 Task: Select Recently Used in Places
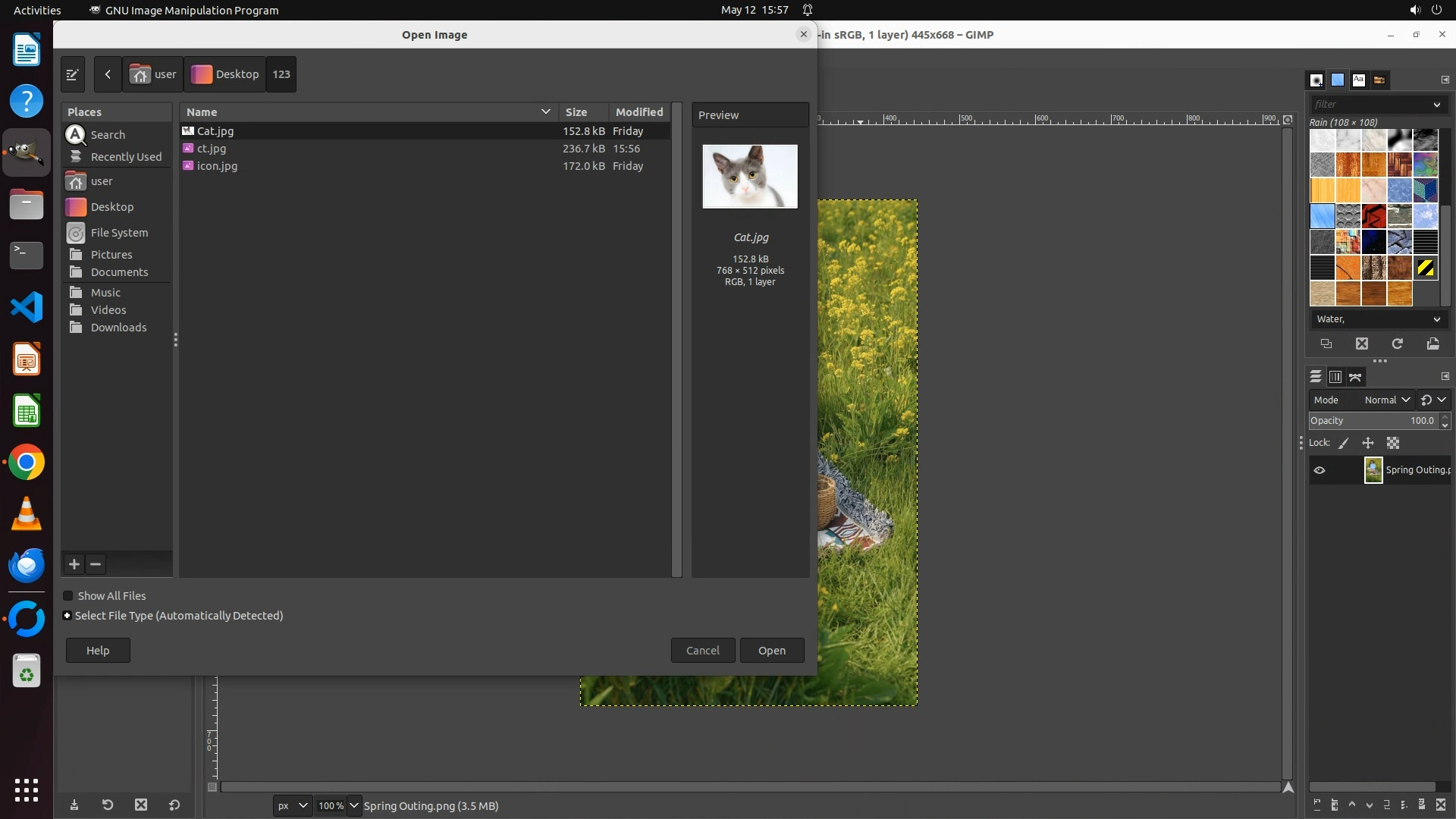(126, 157)
